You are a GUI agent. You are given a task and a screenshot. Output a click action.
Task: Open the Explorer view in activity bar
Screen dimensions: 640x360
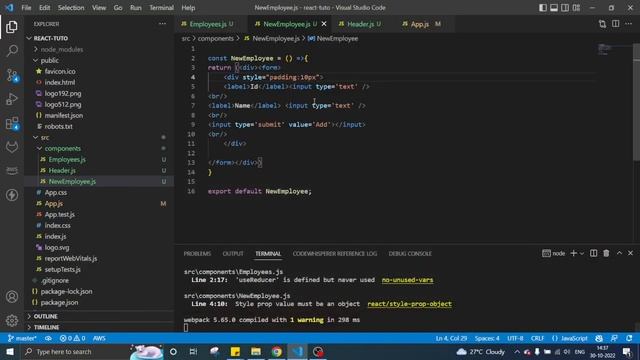[x=12, y=27]
